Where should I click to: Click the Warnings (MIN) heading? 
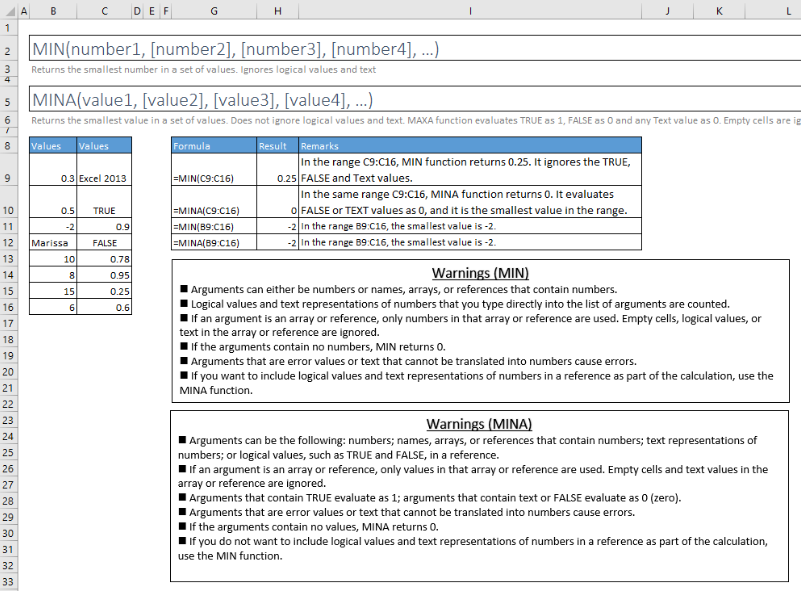[480, 273]
